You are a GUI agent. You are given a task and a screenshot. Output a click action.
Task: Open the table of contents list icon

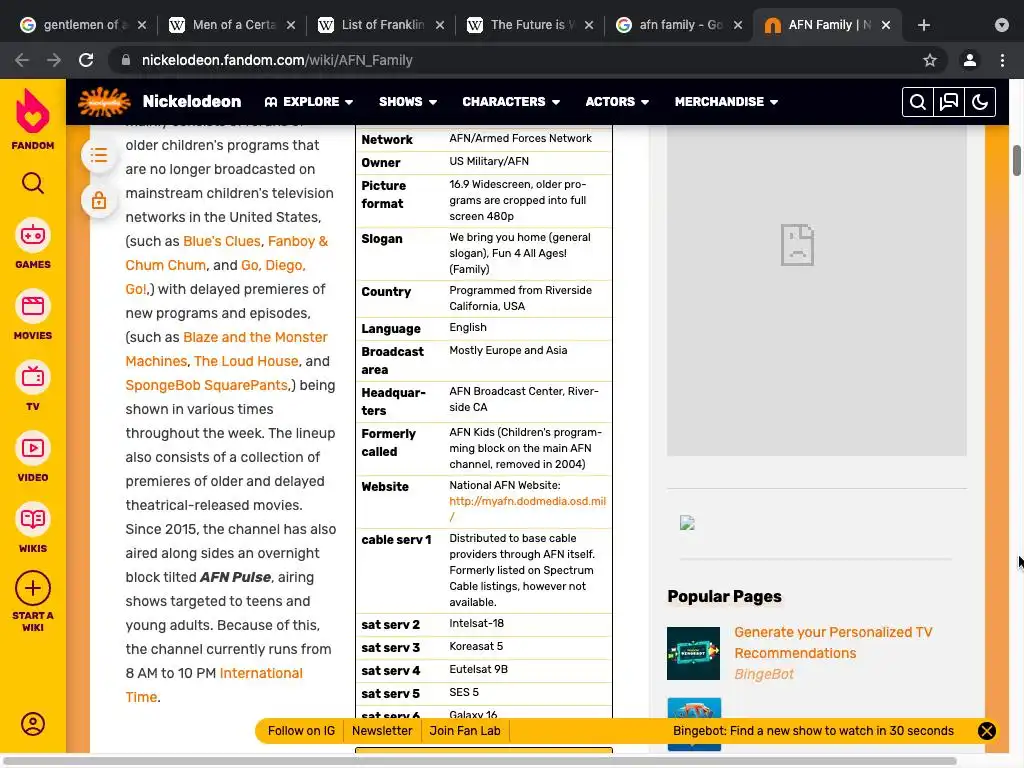(99, 155)
